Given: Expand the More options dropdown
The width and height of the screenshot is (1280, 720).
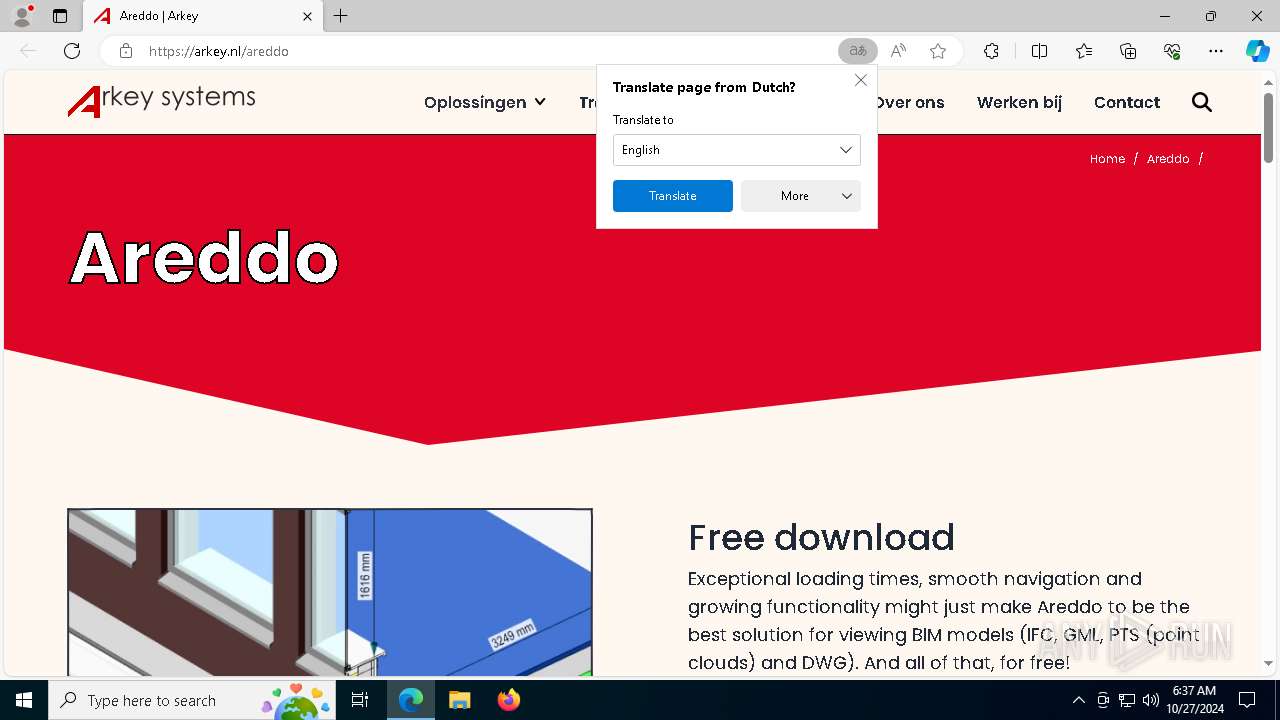Looking at the screenshot, I should pyautogui.click(x=801, y=196).
